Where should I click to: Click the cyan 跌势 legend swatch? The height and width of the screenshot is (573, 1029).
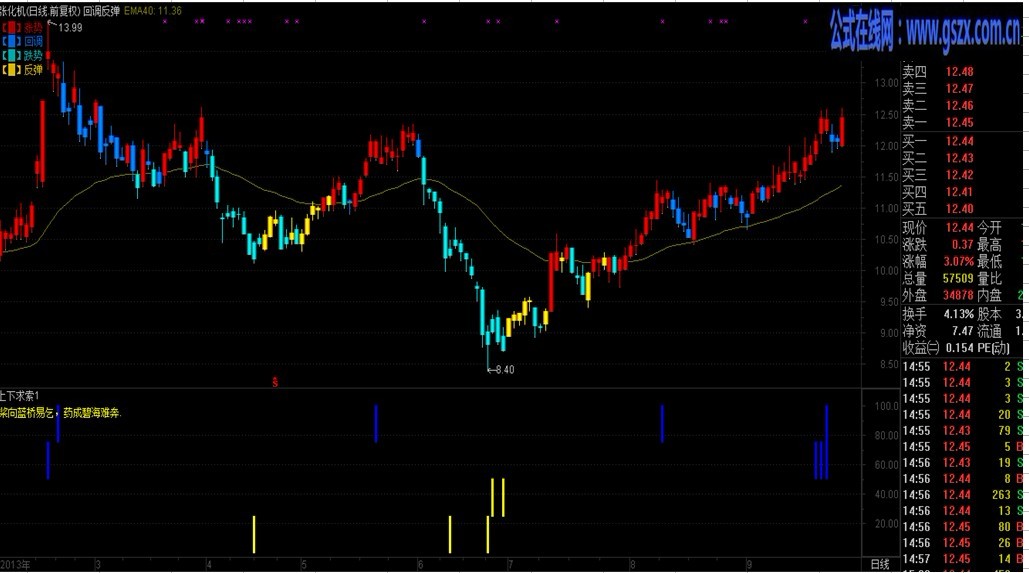click(12, 55)
